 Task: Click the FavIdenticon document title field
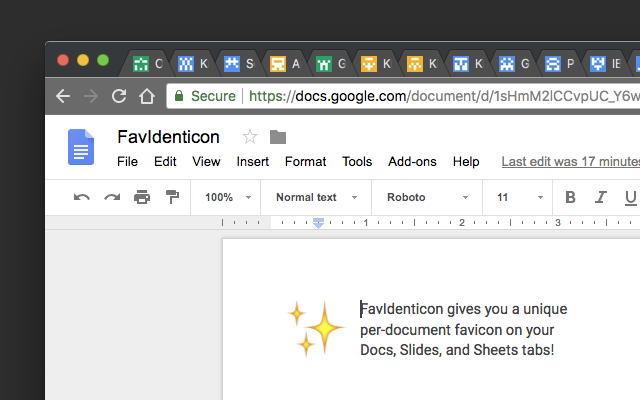tap(168, 137)
